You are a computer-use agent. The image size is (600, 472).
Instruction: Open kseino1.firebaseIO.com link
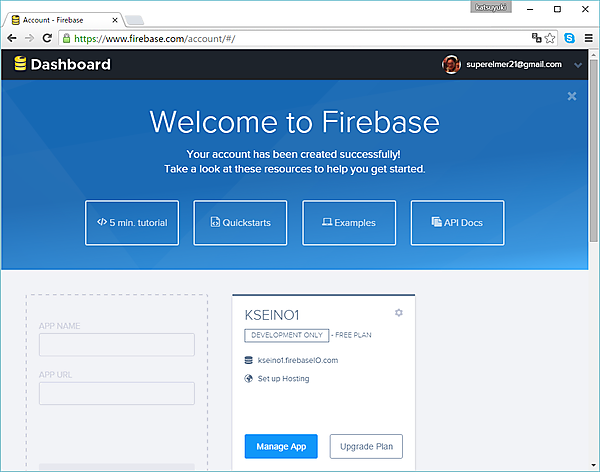pyautogui.click(x=298, y=360)
